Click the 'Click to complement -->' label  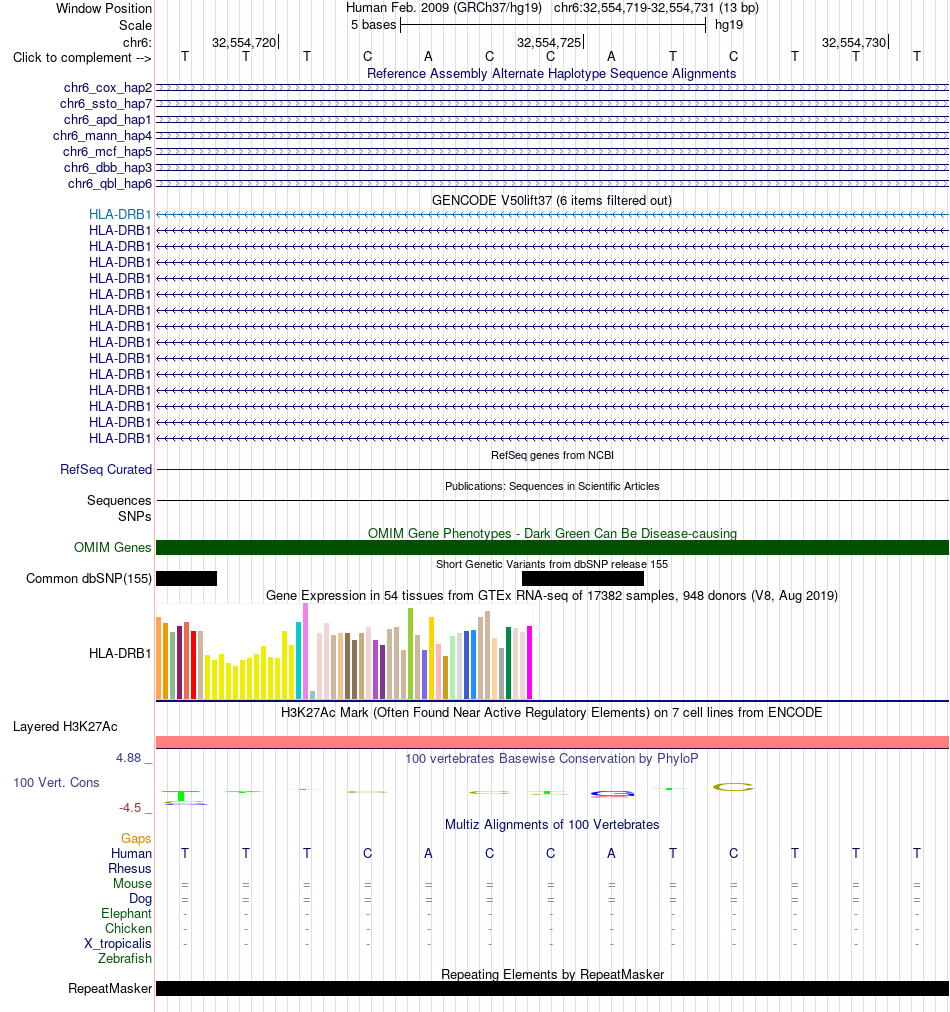(82, 58)
